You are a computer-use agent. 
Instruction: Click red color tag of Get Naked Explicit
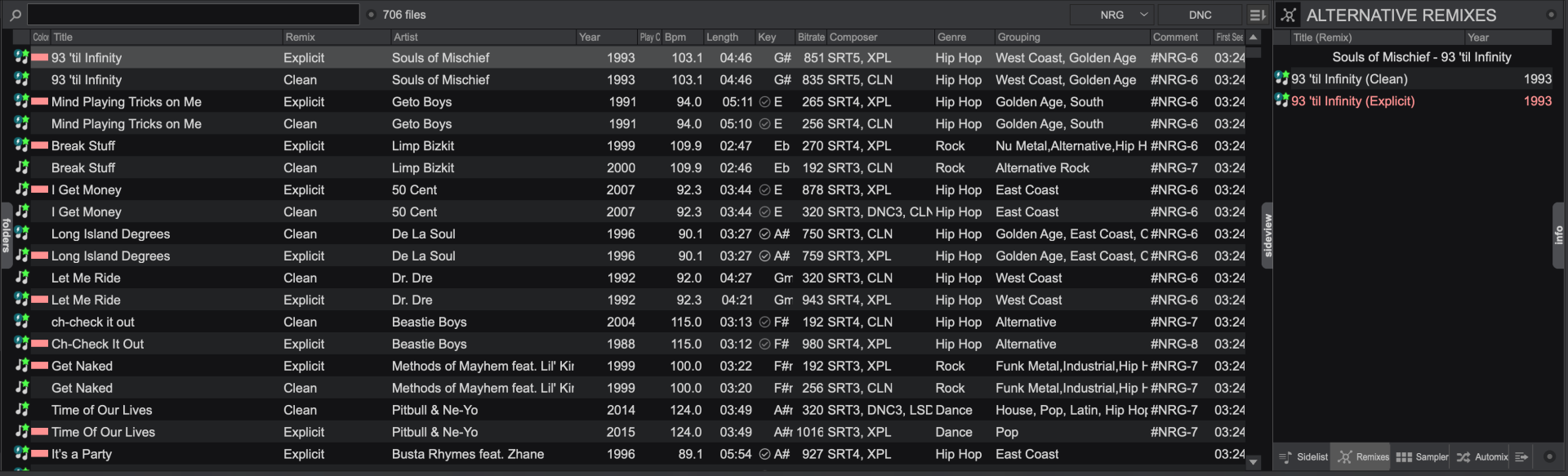(x=40, y=366)
